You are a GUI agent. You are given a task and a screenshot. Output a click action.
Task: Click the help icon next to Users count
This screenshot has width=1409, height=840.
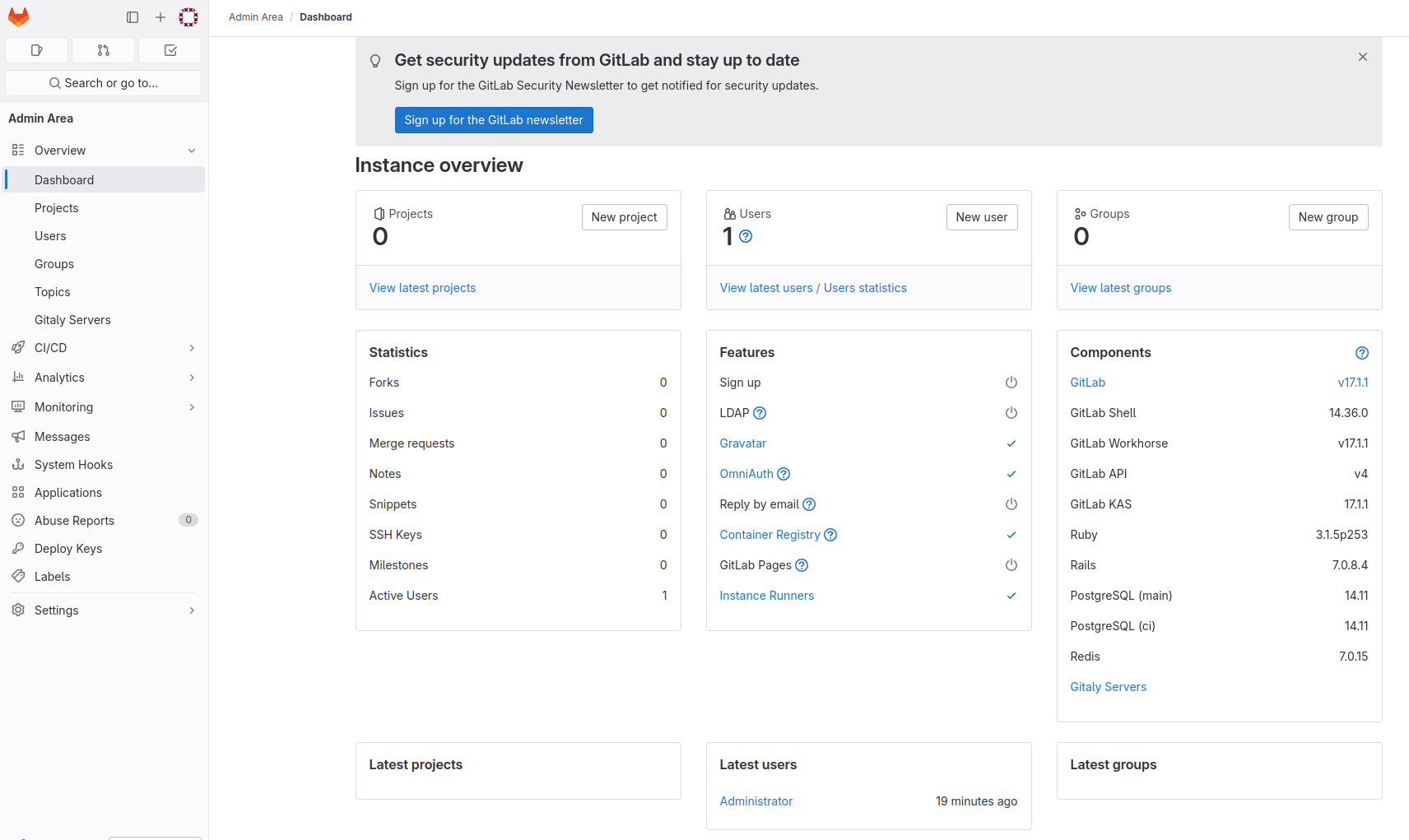coord(746,236)
